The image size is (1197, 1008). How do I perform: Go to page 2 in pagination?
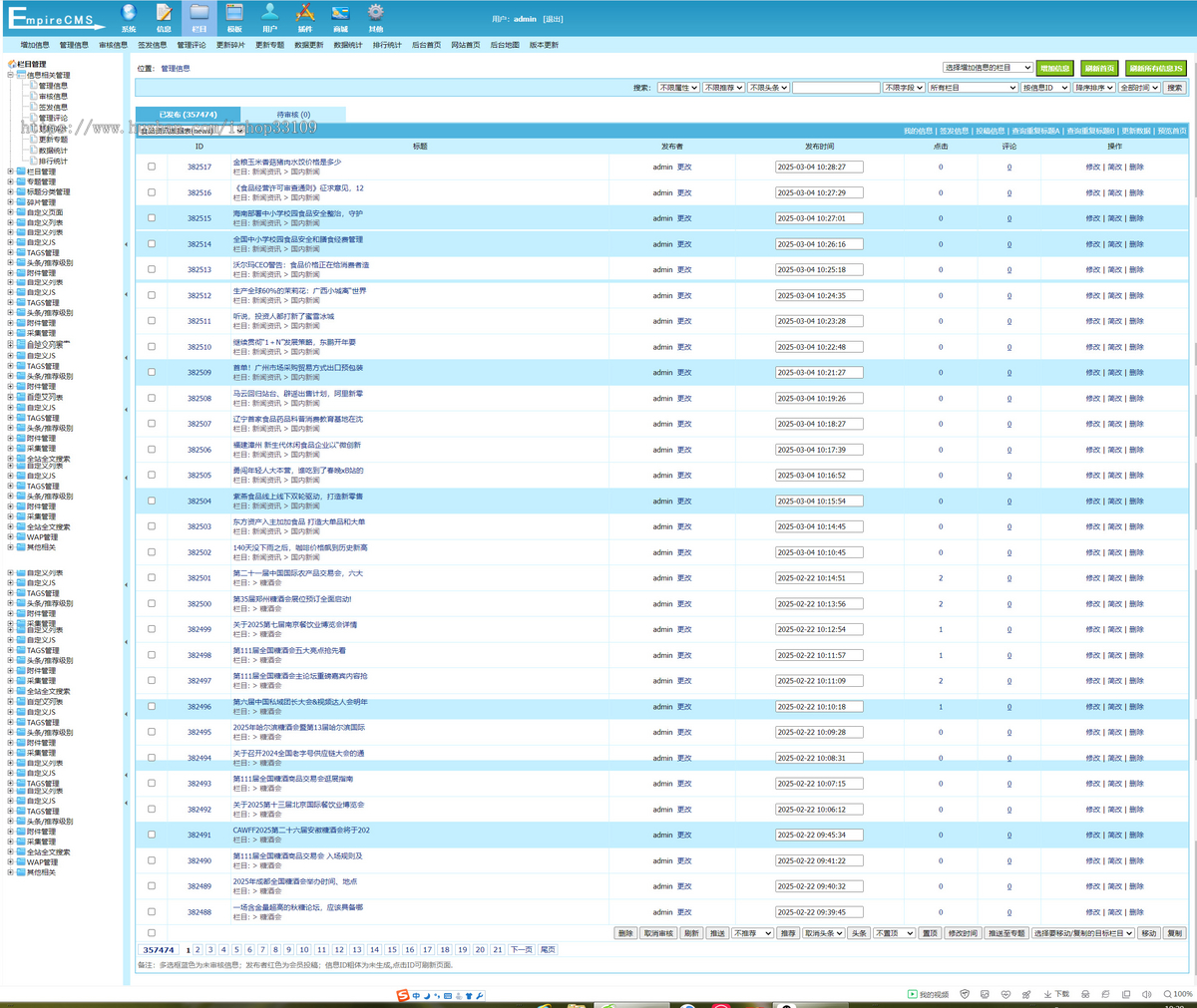tap(198, 950)
